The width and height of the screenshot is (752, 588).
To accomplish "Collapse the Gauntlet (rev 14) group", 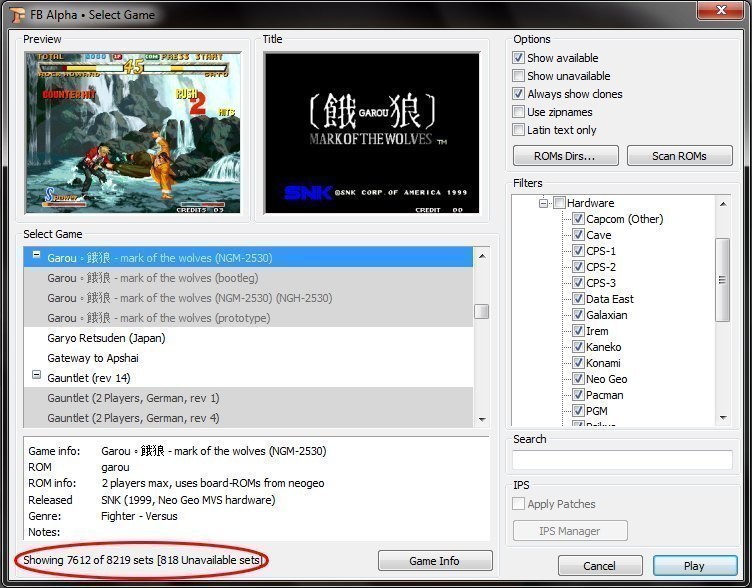I will (x=36, y=375).
